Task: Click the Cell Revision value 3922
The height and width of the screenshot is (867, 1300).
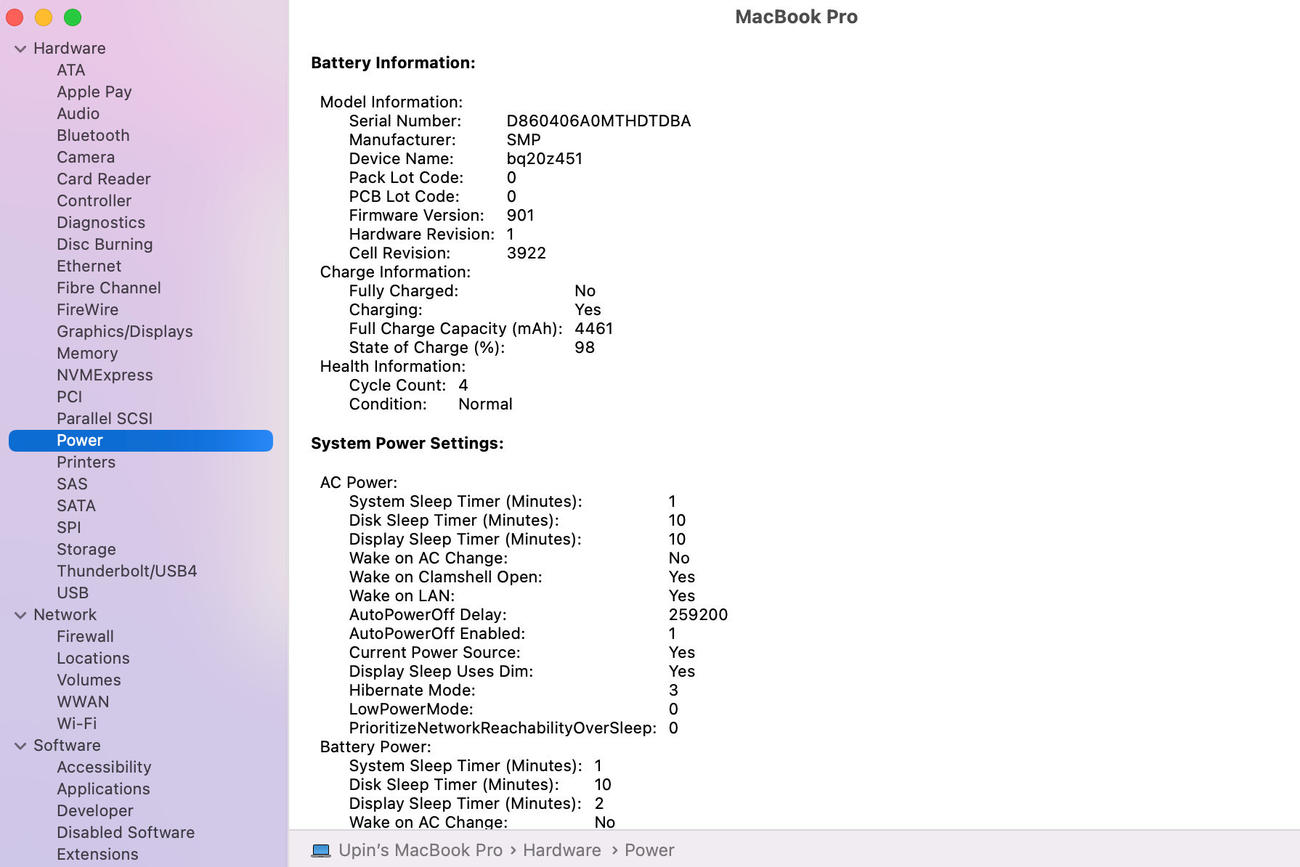Action: click(x=526, y=253)
